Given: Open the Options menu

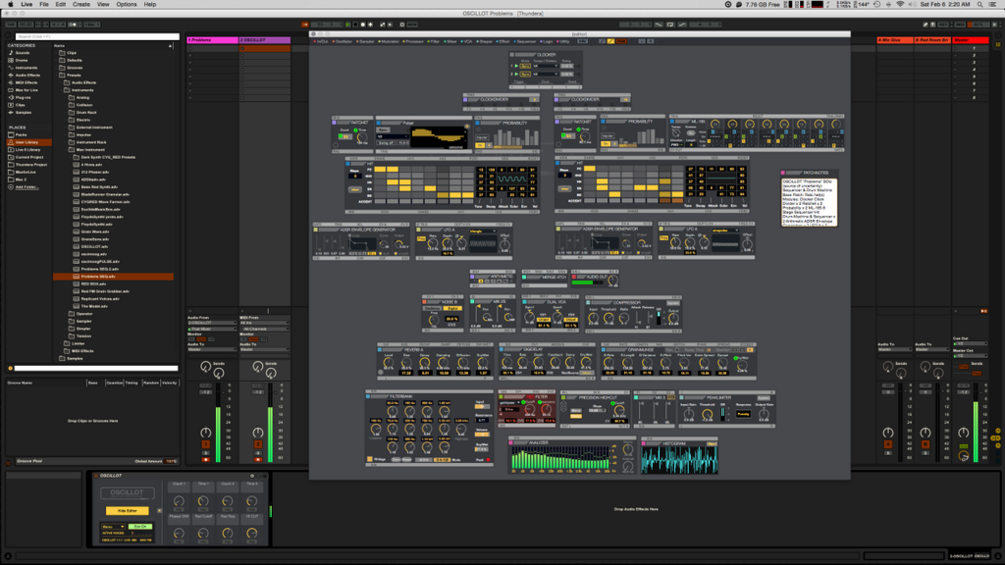Looking at the screenshot, I should tap(126, 4).
